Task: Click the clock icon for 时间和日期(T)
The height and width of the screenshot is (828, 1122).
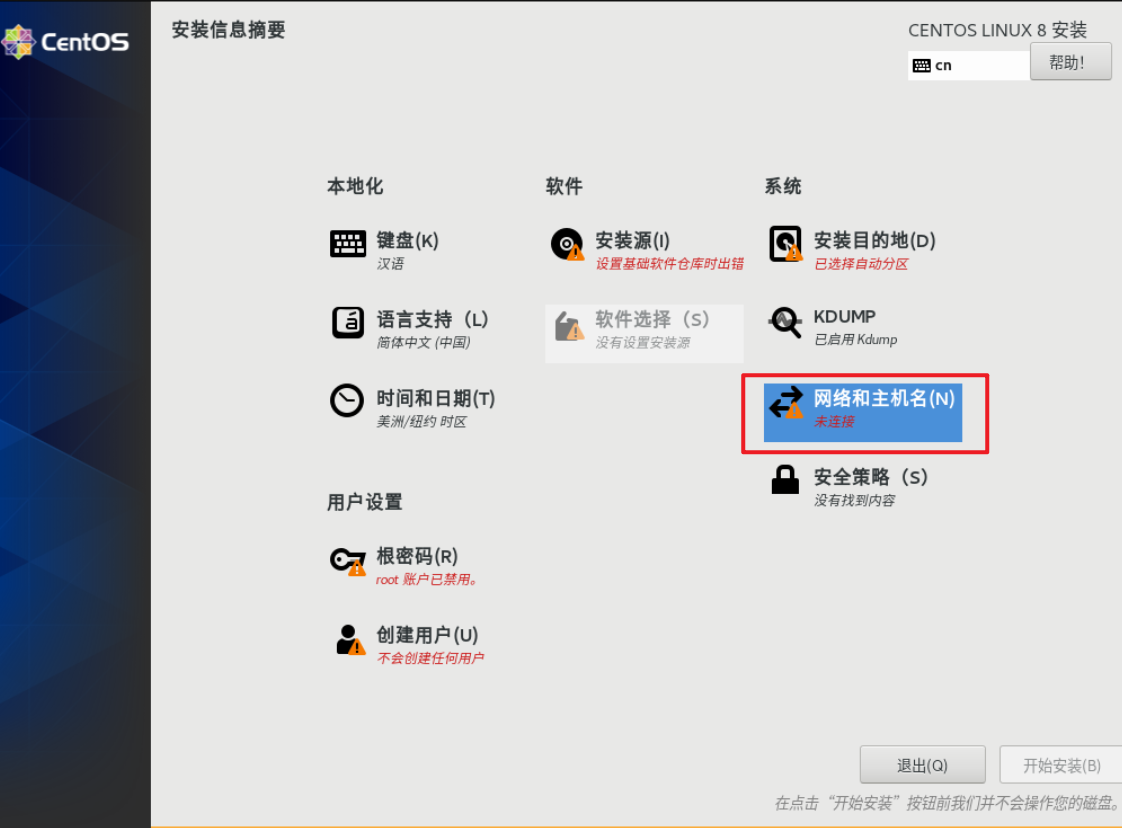Action: tap(347, 401)
